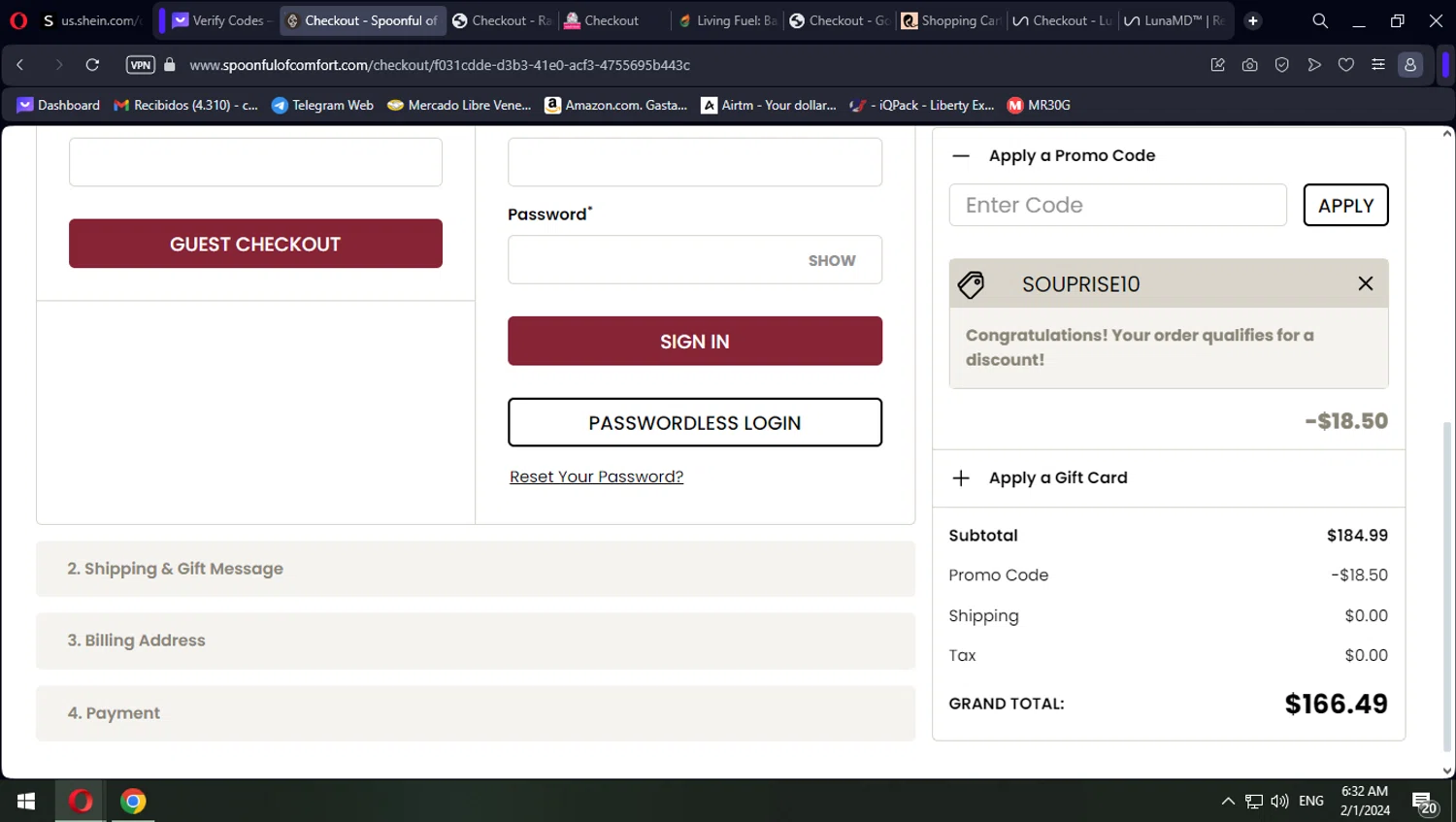This screenshot has width=1456, height=822.
Task: Focus the guest email input field
Action: 255,162
